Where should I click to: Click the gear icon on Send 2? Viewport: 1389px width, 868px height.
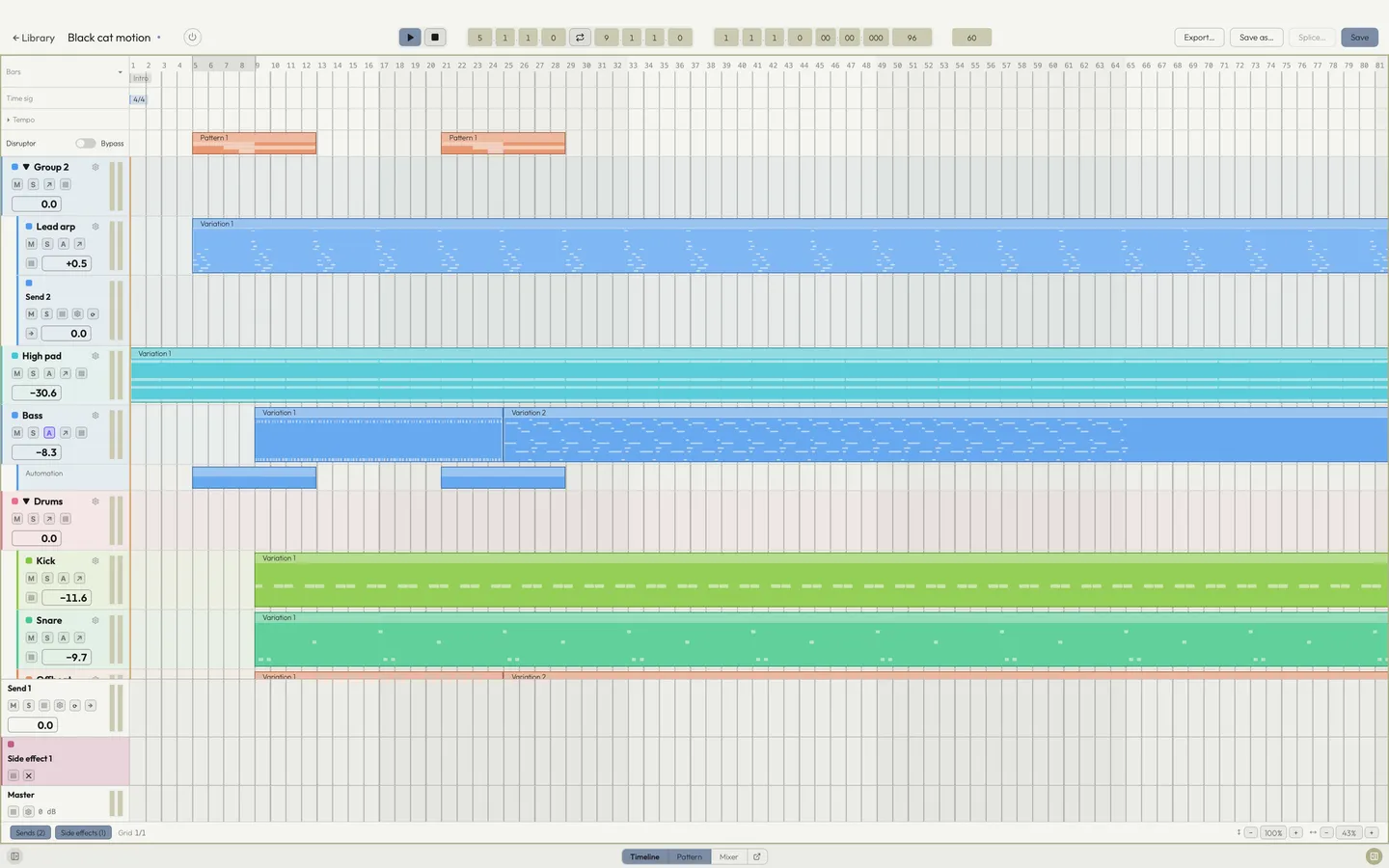77,314
